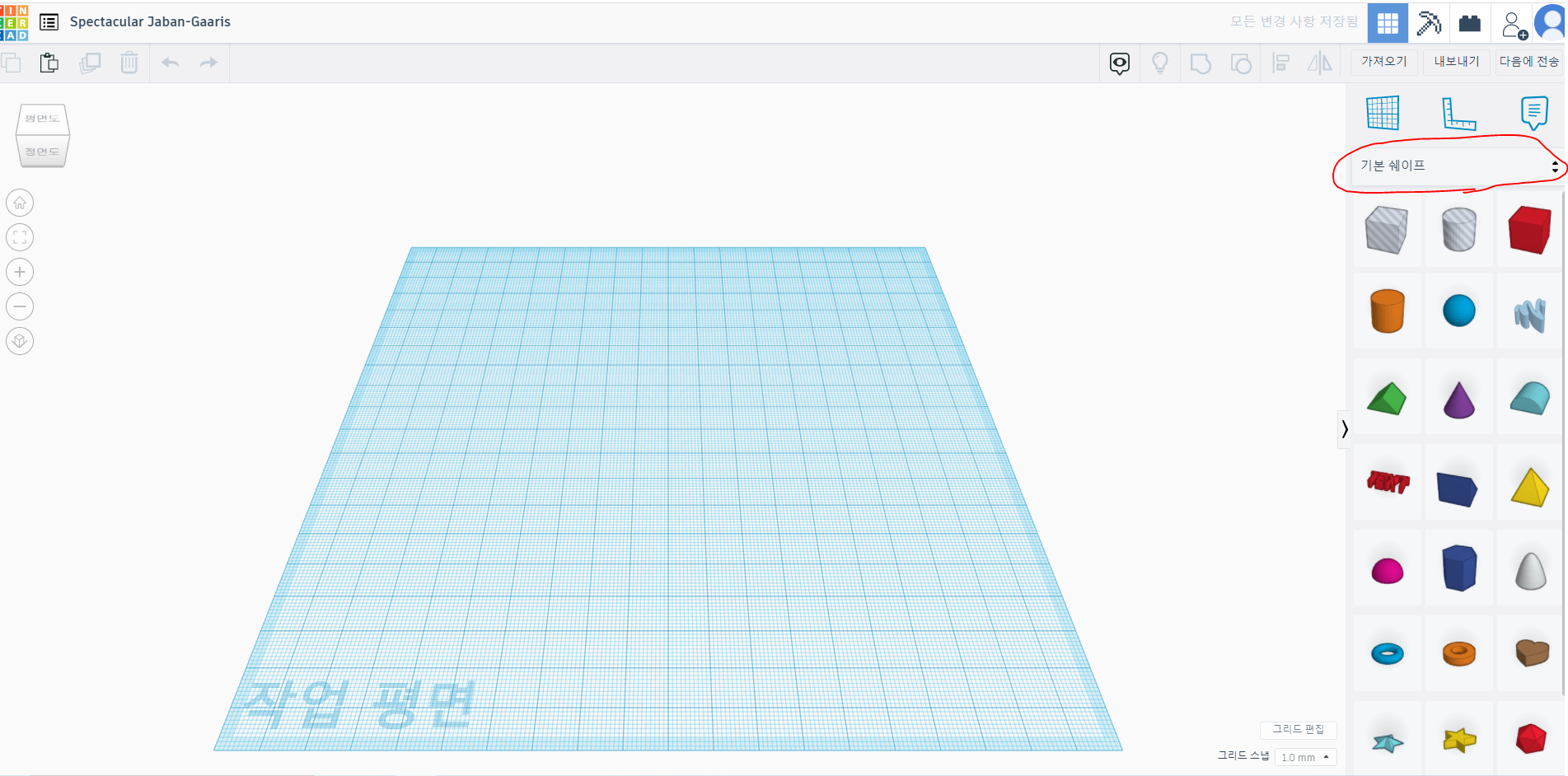
Task: Click the Zoom out minus icon
Action: point(20,306)
